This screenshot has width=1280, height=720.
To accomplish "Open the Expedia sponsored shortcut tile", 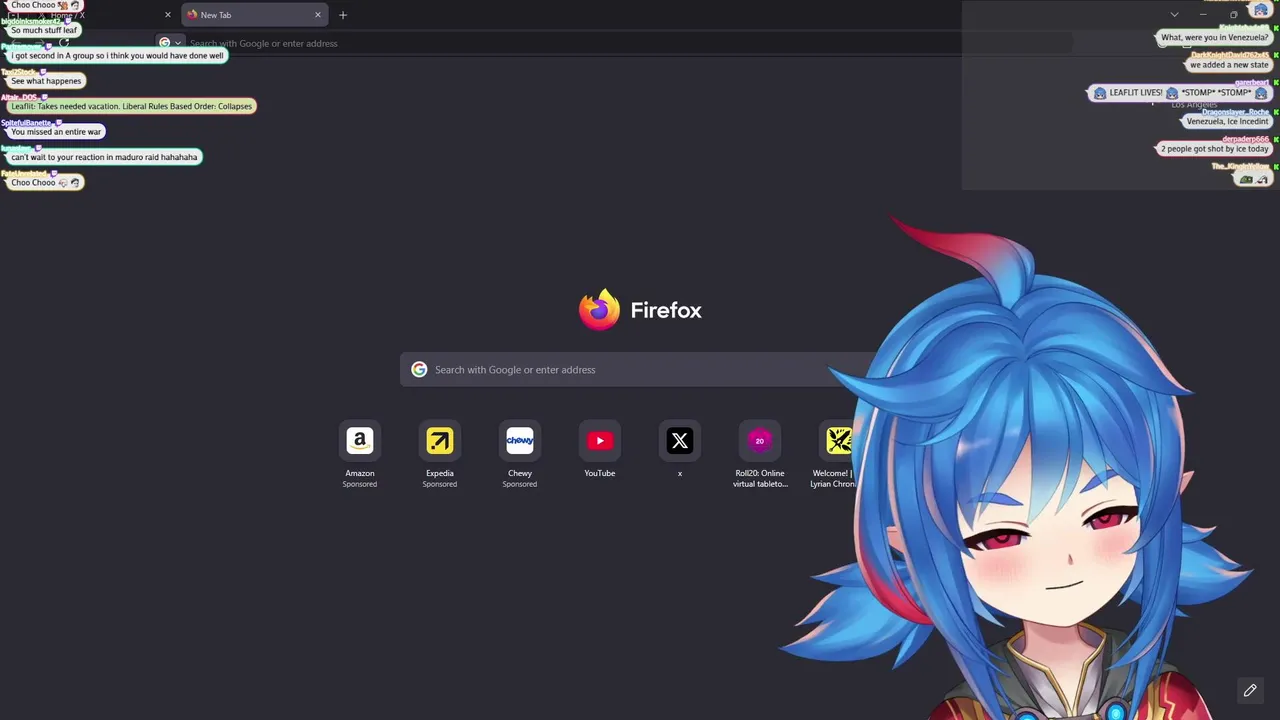I will click(440, 441).
